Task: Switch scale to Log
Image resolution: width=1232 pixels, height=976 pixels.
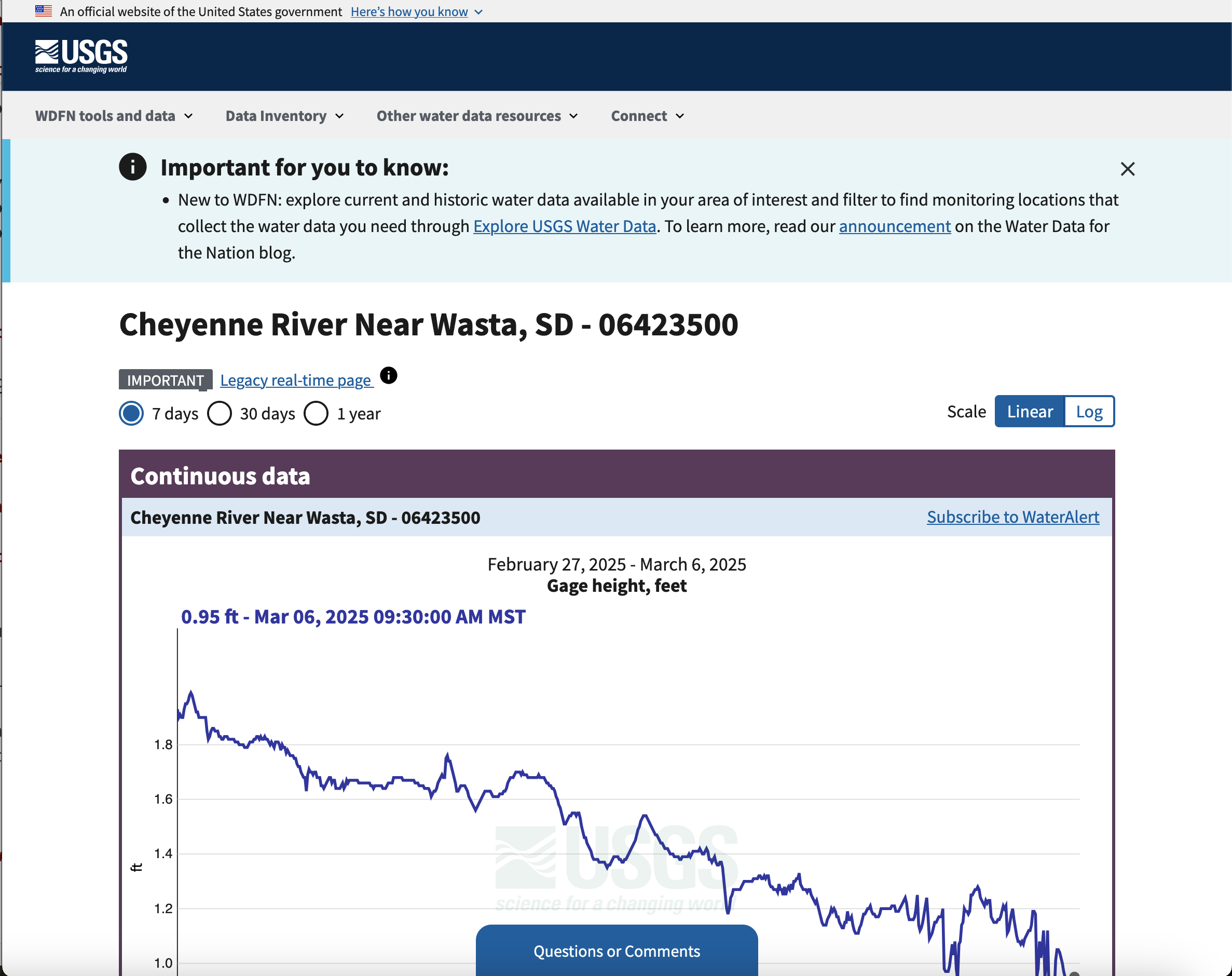Action: (x=1089, y=412)
